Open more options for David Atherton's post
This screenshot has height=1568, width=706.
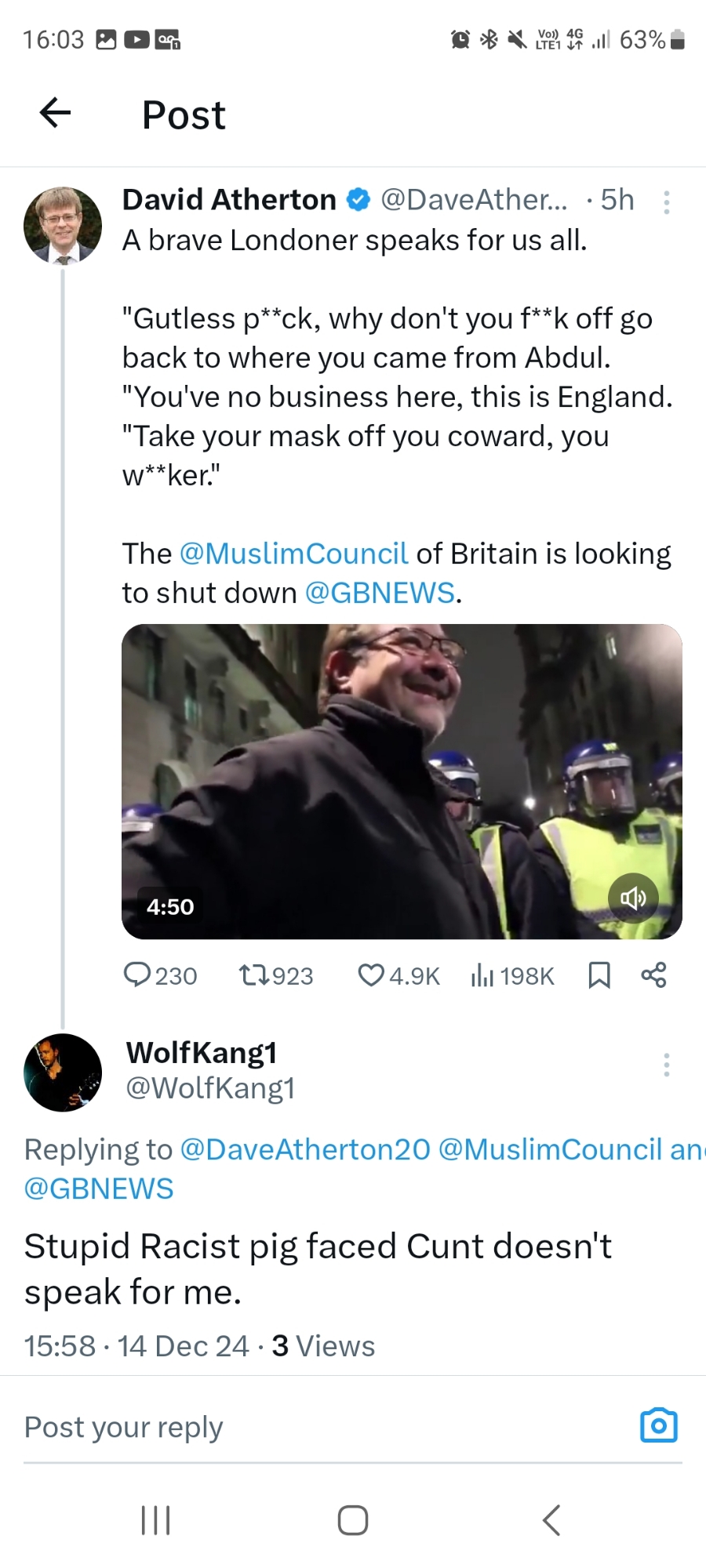tap(666, 202)
